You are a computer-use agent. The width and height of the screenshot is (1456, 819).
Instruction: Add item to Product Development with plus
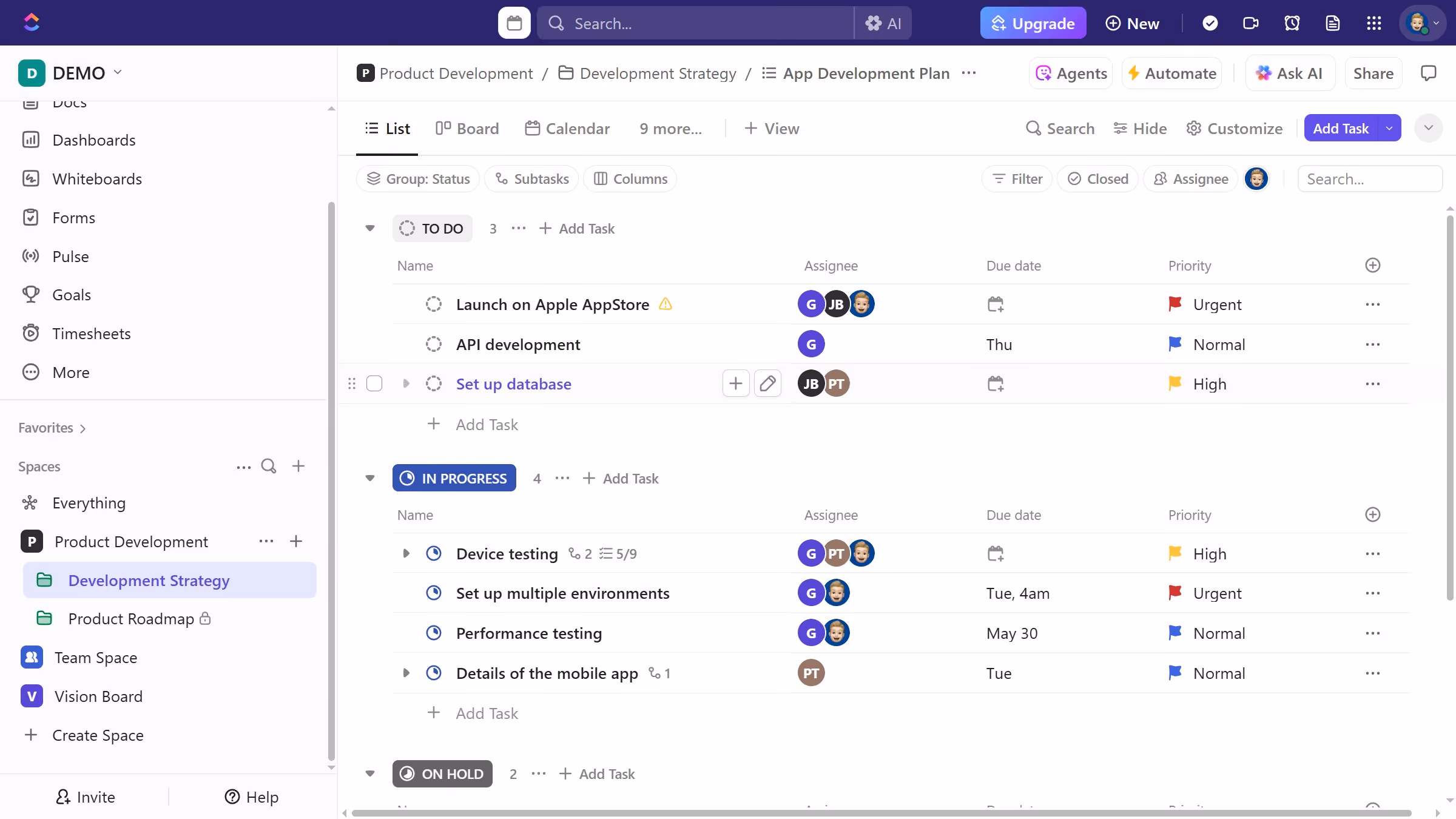click(x=296, y=541)
